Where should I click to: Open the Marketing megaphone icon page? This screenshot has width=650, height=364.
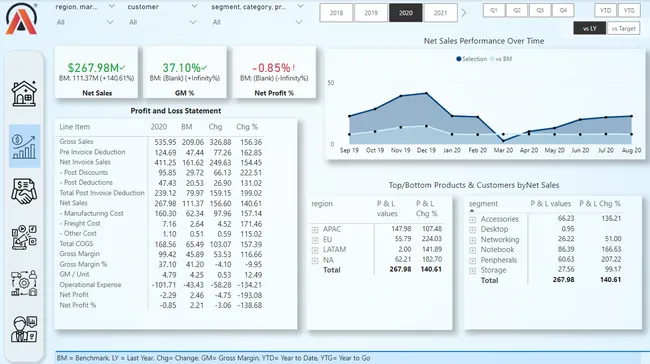point(24,238)
